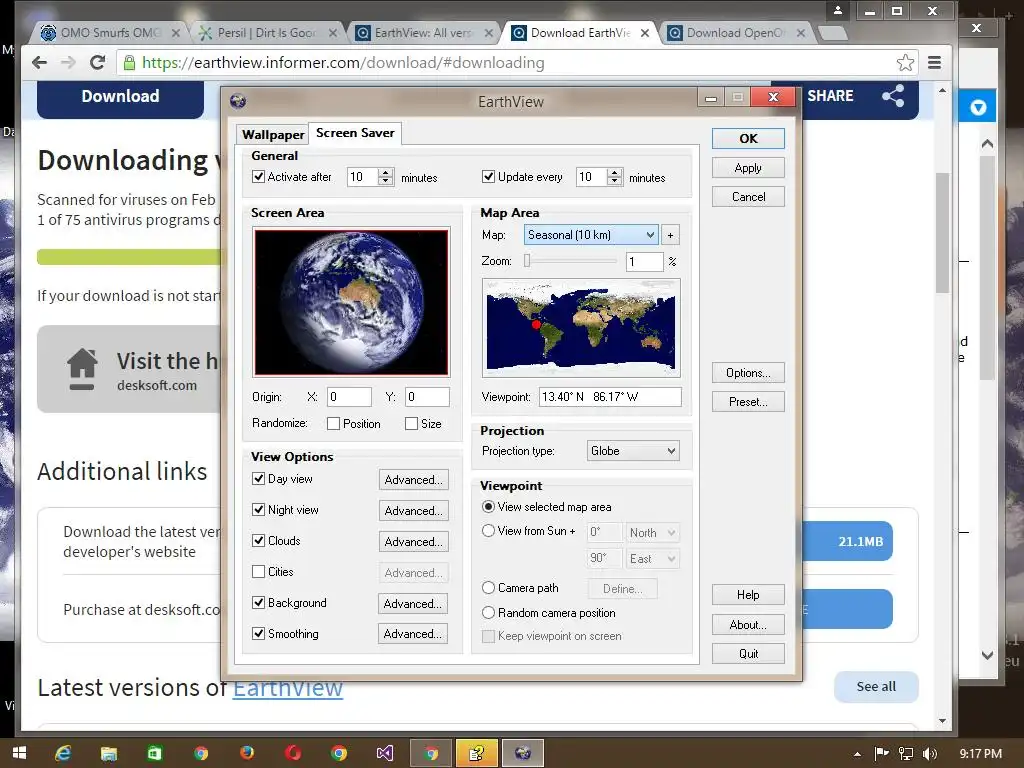This screenshot has width=1024, height=768.
Task: Toggle the Smoothing checkbox
Action: tap(259, 633)
